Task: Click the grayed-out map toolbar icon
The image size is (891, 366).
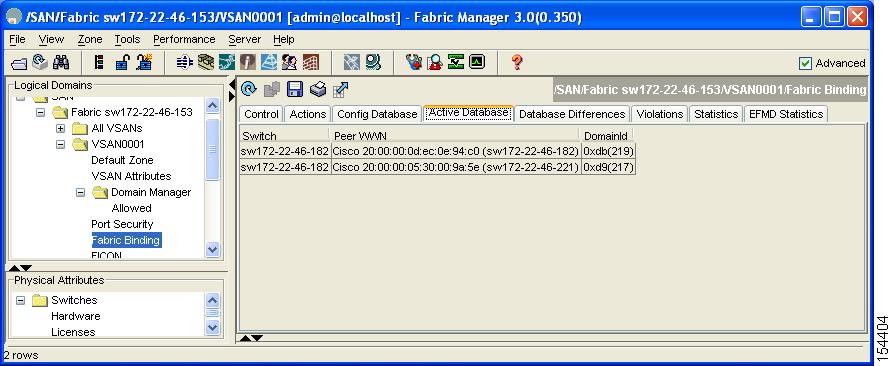Action: (x=352, y=63)
